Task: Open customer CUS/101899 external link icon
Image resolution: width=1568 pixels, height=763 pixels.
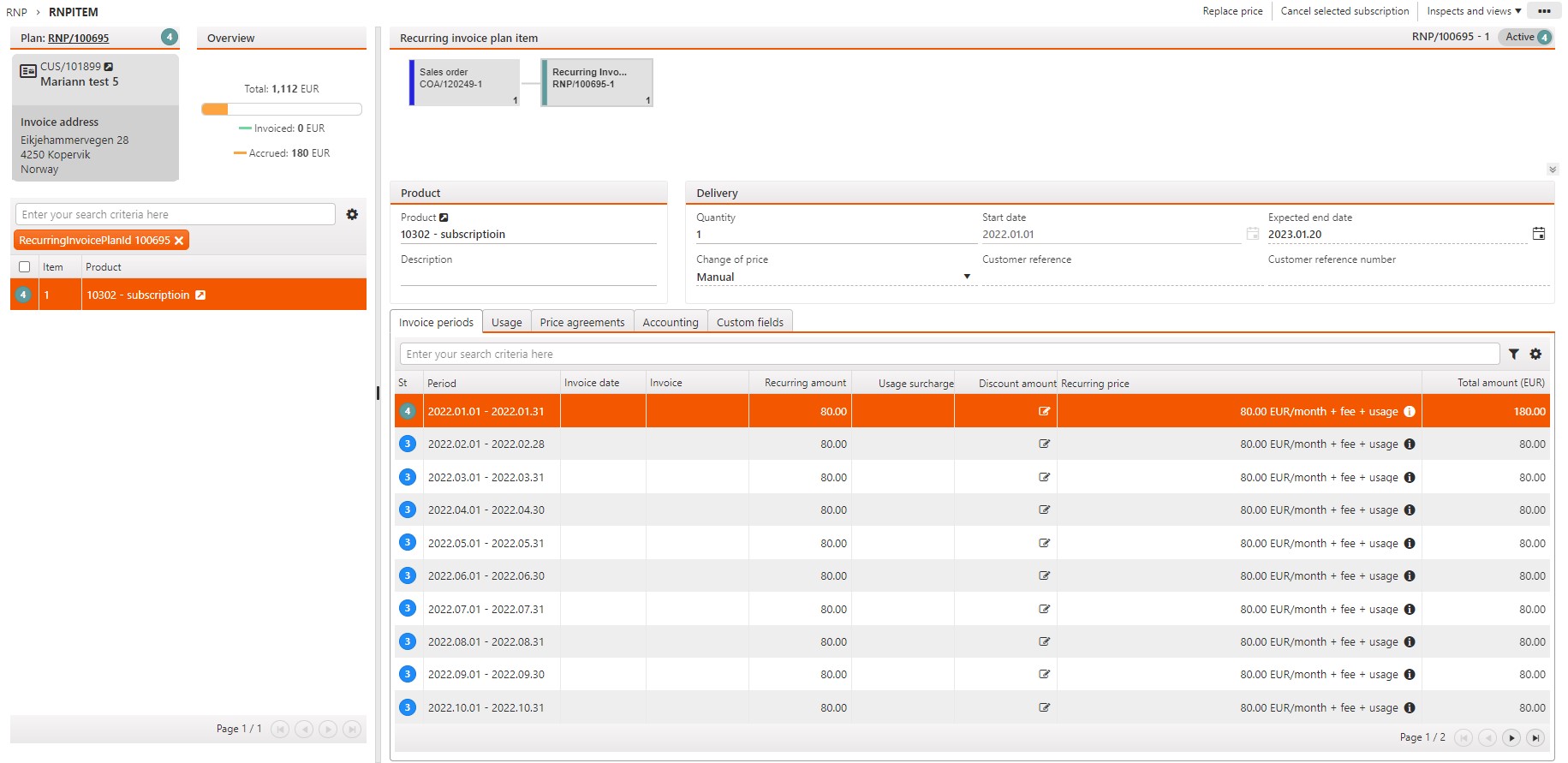Action: [x=109, y=67]
